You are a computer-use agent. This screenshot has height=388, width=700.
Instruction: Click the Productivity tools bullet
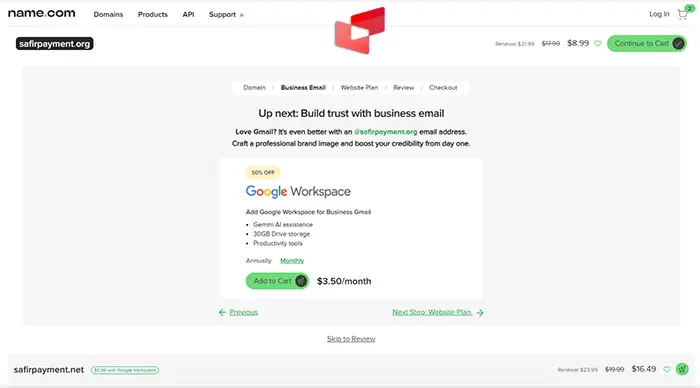(278, 243)
